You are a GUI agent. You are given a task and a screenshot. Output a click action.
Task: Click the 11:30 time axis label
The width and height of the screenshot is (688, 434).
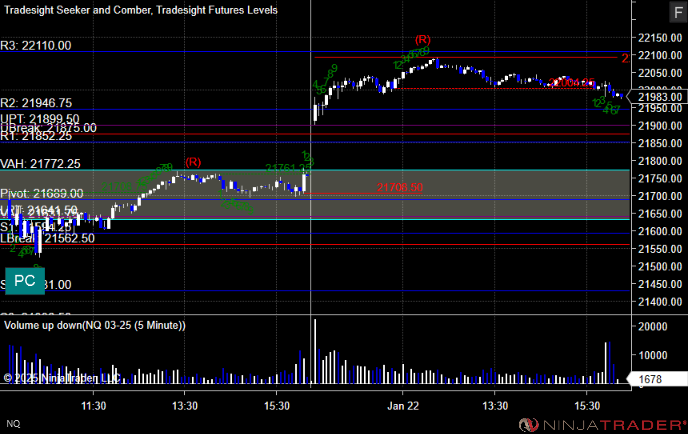coord(93,406)
